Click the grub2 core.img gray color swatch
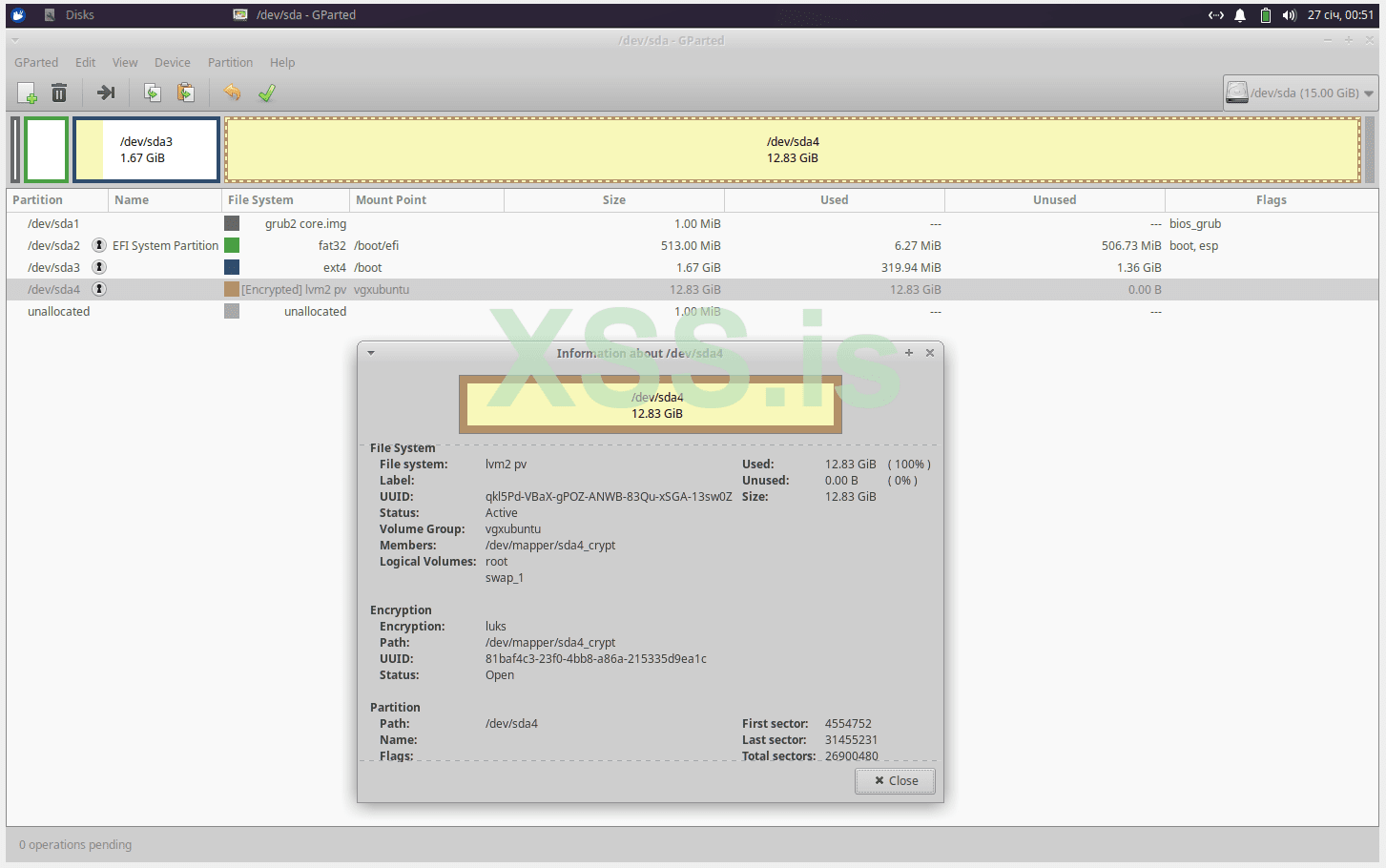This screenshot has height=868, width=1386. tap(232, 223)
